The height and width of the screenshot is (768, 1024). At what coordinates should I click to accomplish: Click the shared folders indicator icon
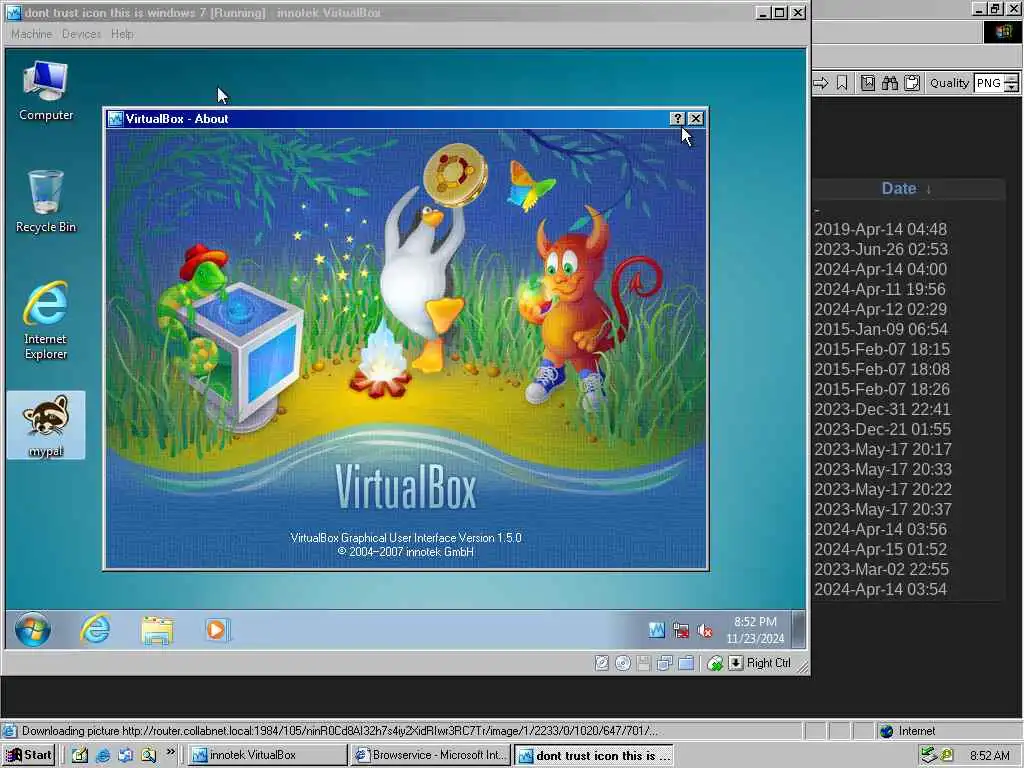(x=686, y=664)
